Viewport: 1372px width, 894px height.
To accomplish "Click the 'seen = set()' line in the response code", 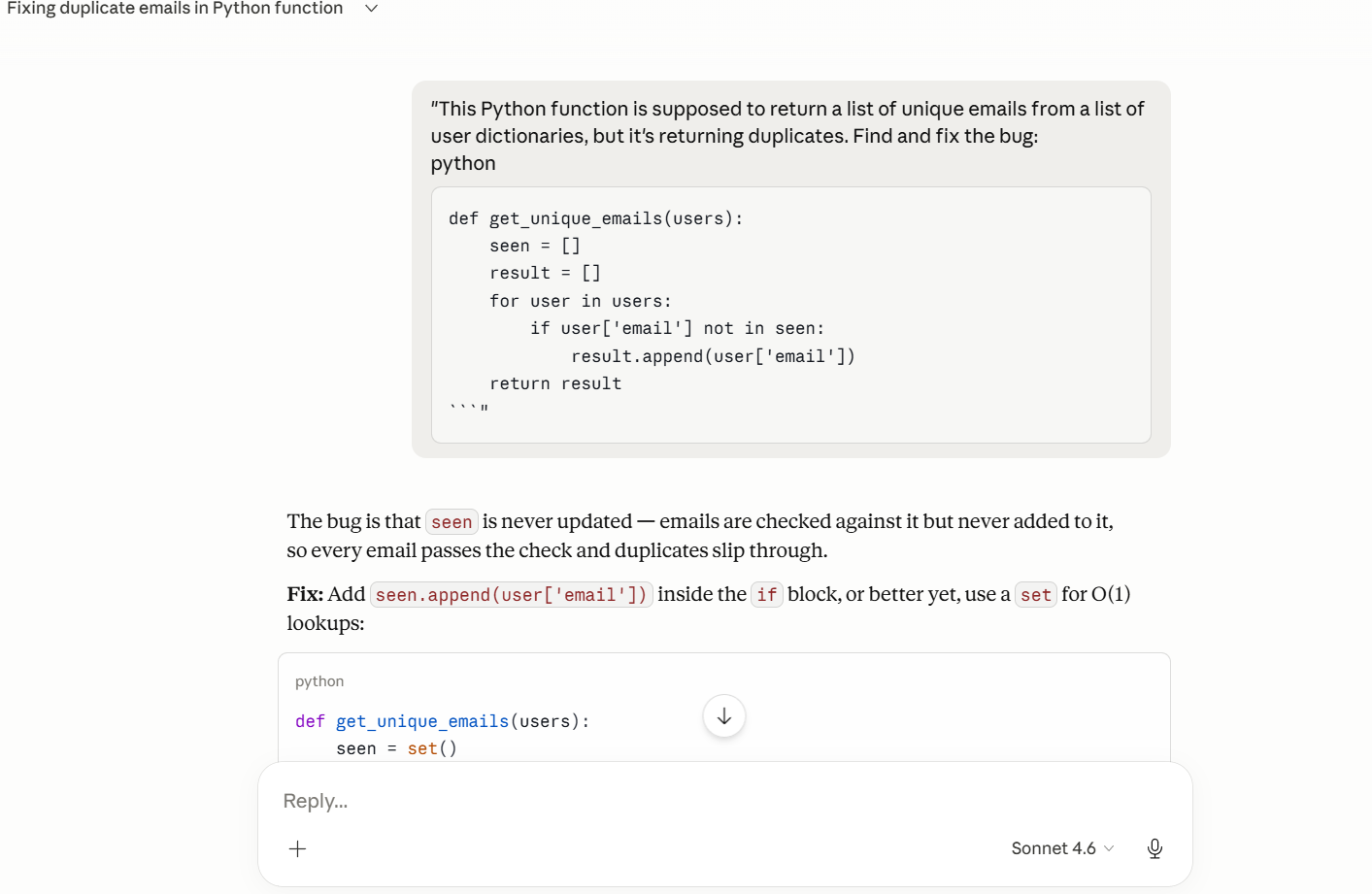I will [x=396, y=748].
